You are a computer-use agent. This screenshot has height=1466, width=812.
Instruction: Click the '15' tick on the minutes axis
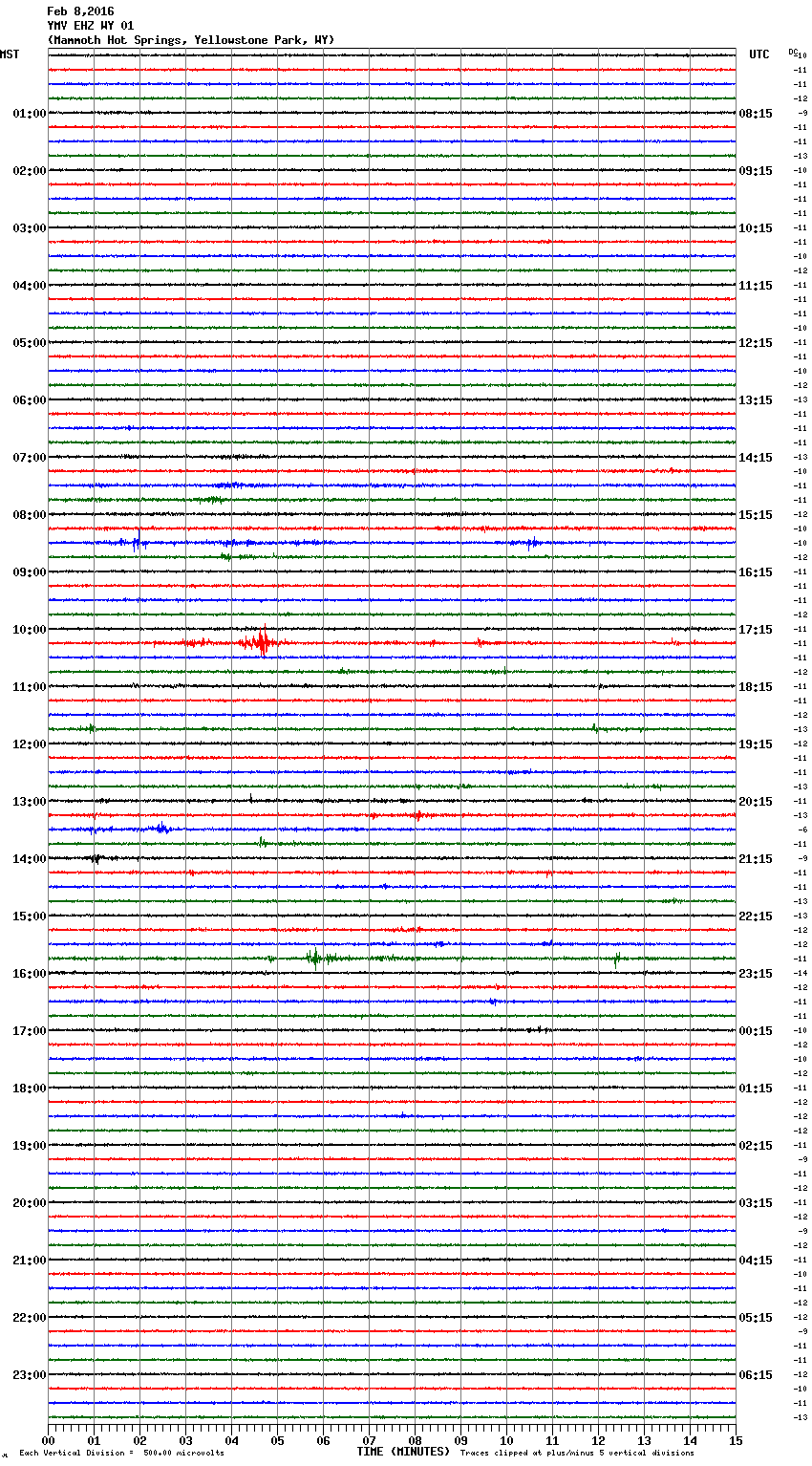pos(736,1440)
